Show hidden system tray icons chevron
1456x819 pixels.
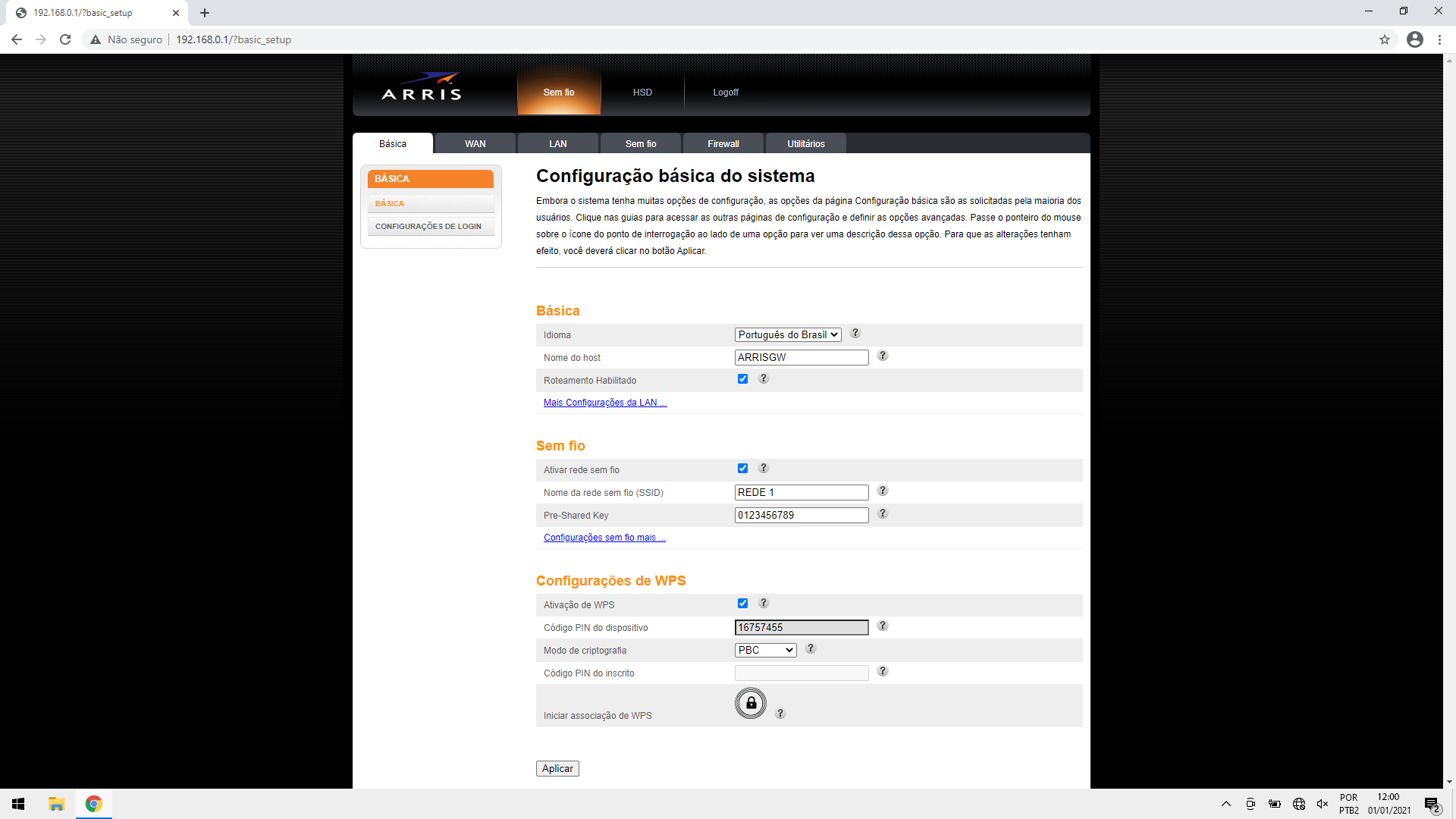(1226, 804)
